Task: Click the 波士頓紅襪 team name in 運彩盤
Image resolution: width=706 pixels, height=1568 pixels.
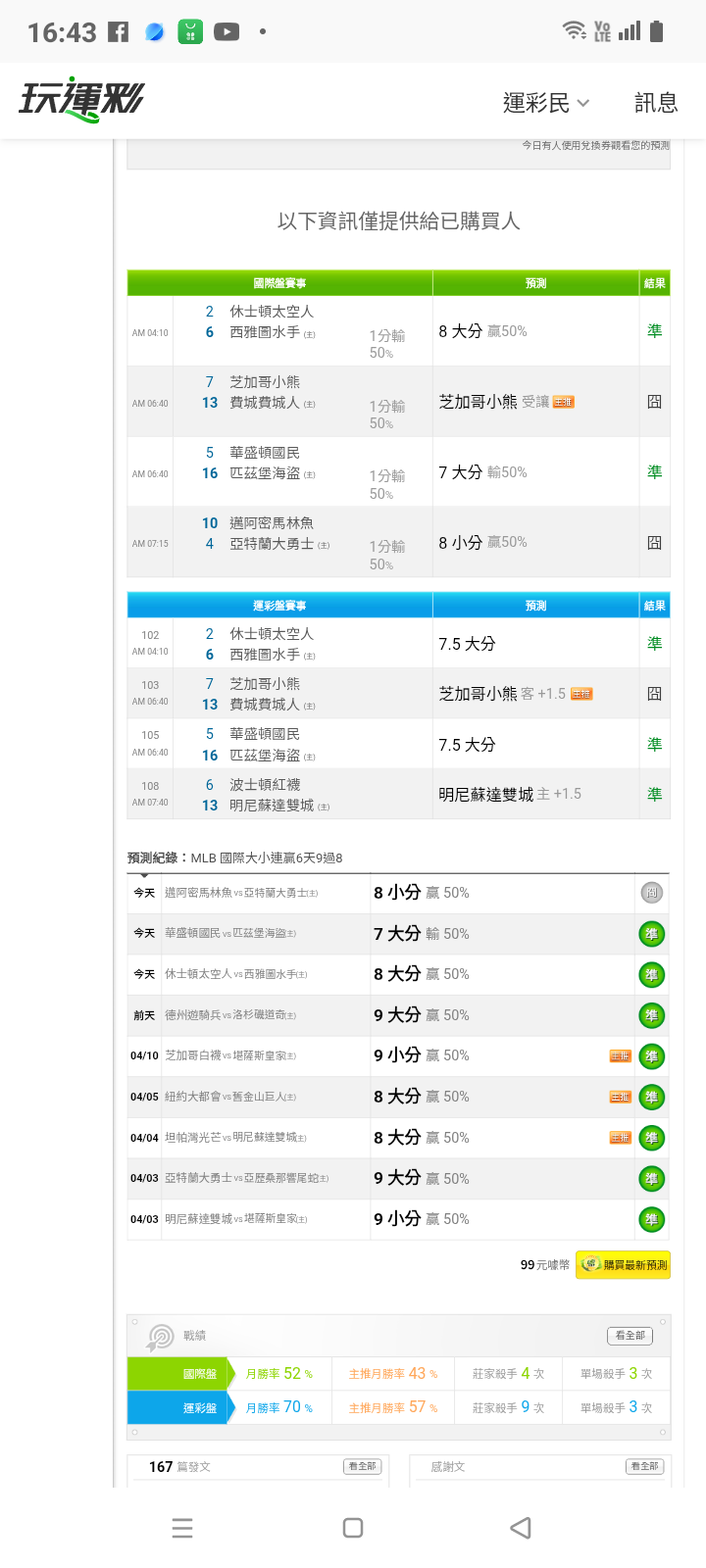Action: click(x=265, y=785)
